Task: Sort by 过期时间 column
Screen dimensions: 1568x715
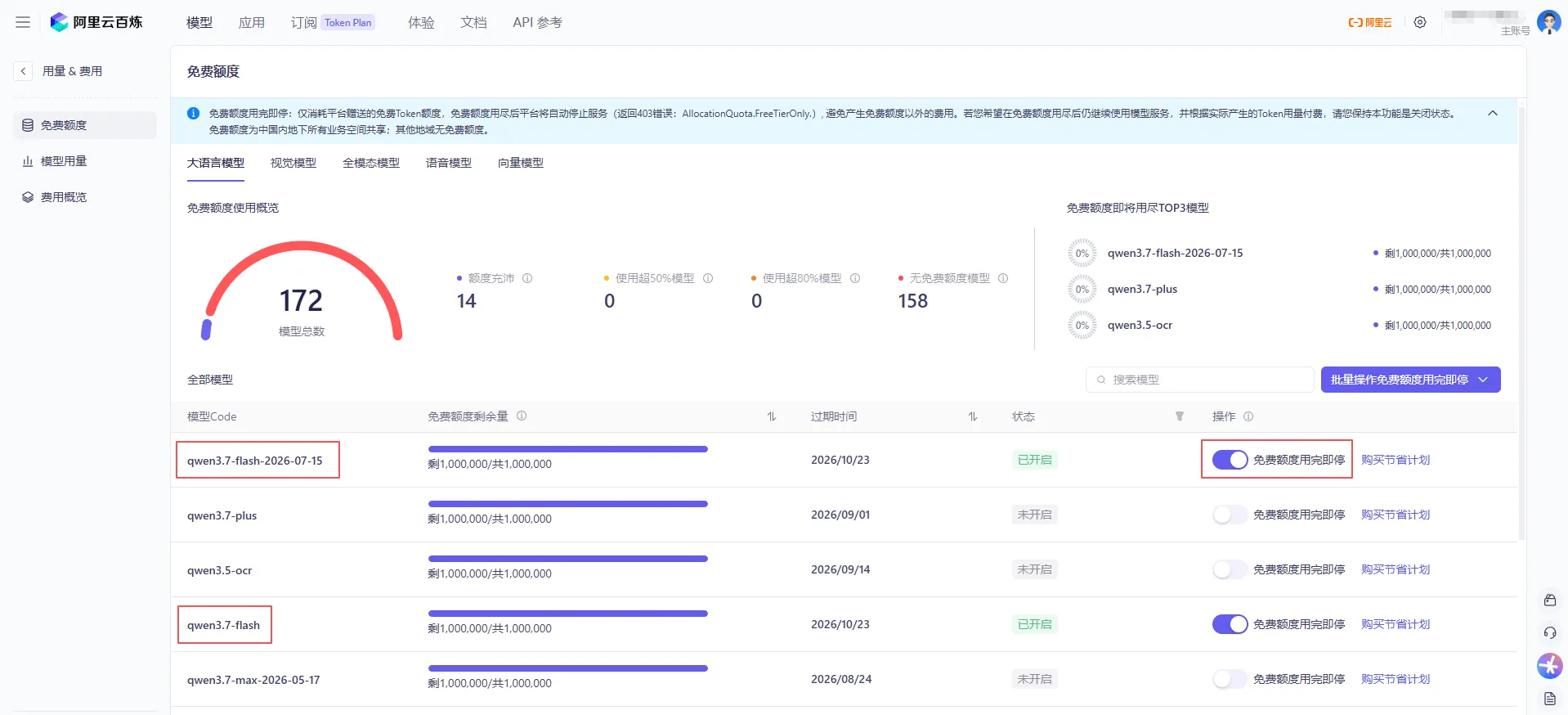Action: pyautogui.click(x=972, y=416)
